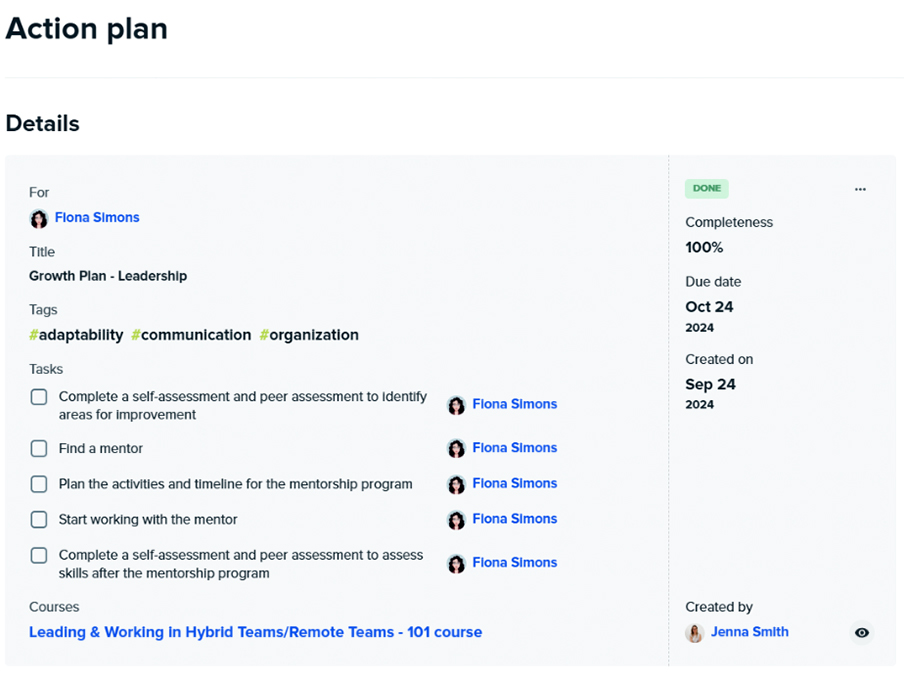Open assignee link on Start working with mentor row
This screenshot has height=682, width=904.
[515, 519]
